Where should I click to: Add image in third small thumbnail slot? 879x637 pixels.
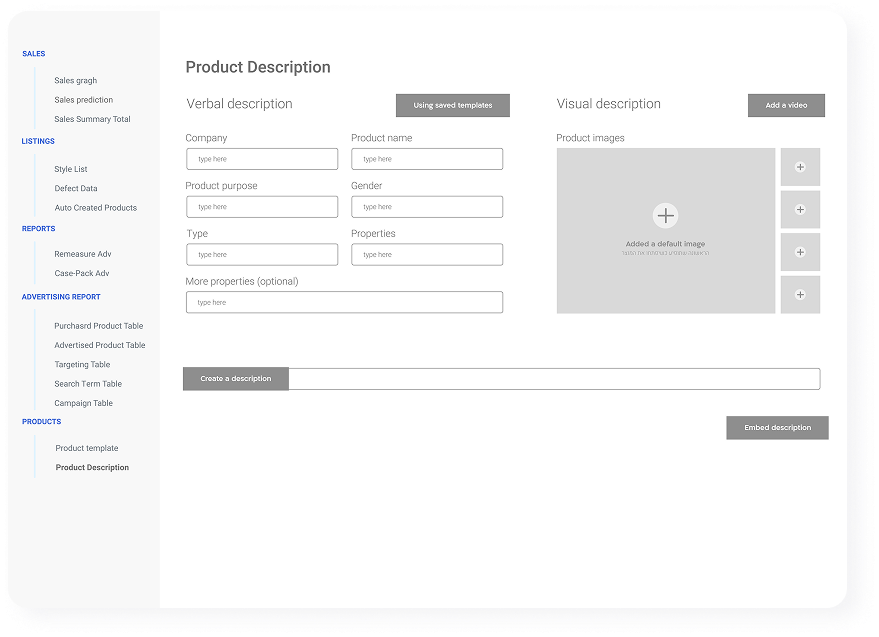[x=800, y=252]
